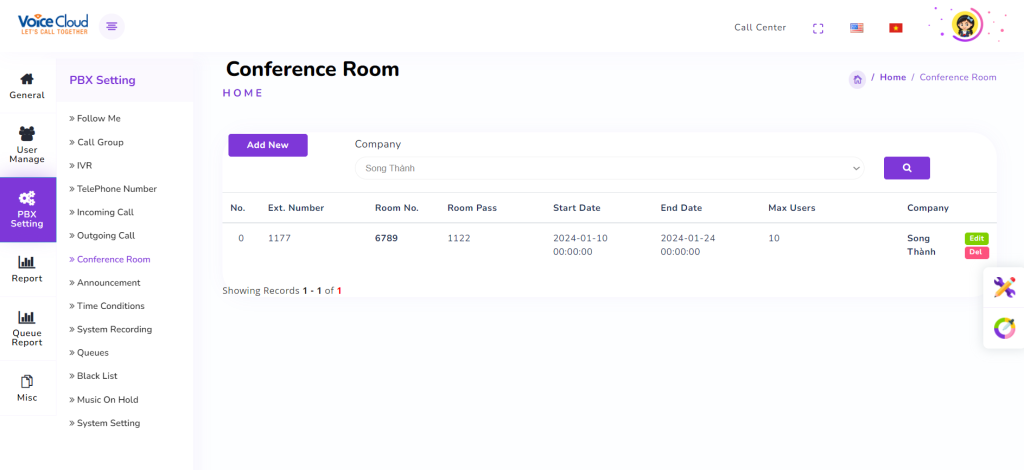Screen dimensions: 1024x470
Task: Click the Home breadcrumb link
Action: [893, 77]
